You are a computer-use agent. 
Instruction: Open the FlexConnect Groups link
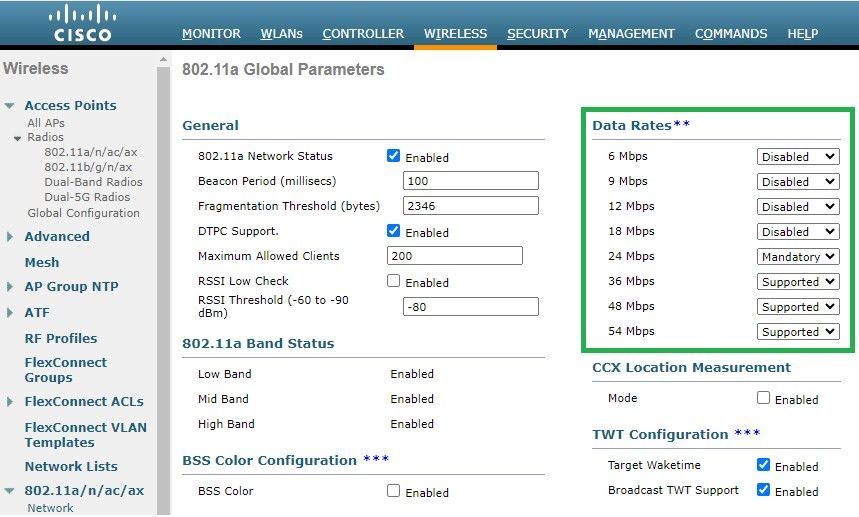tap(66, 370)
